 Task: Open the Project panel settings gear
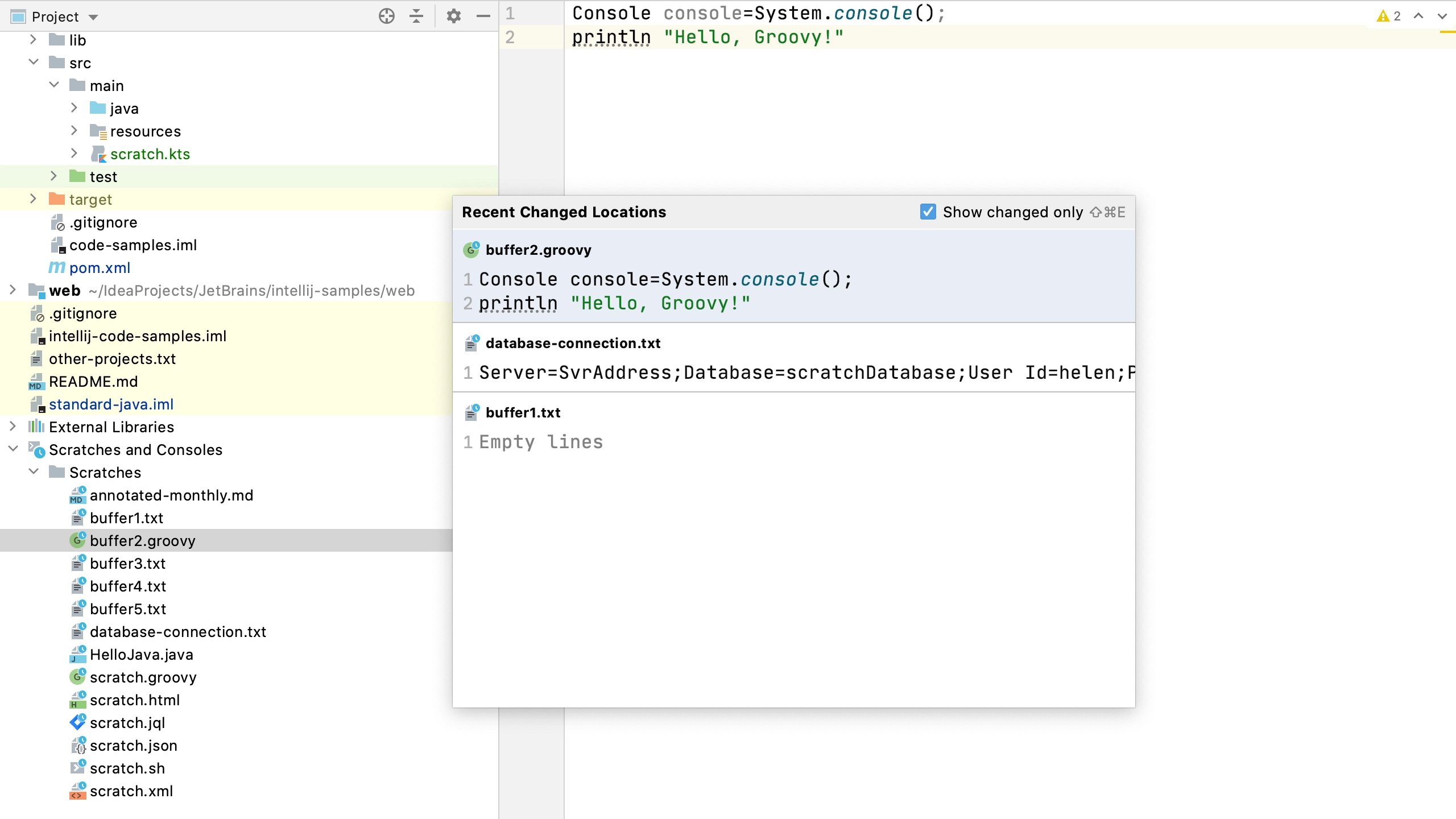[x=453, y=16]
